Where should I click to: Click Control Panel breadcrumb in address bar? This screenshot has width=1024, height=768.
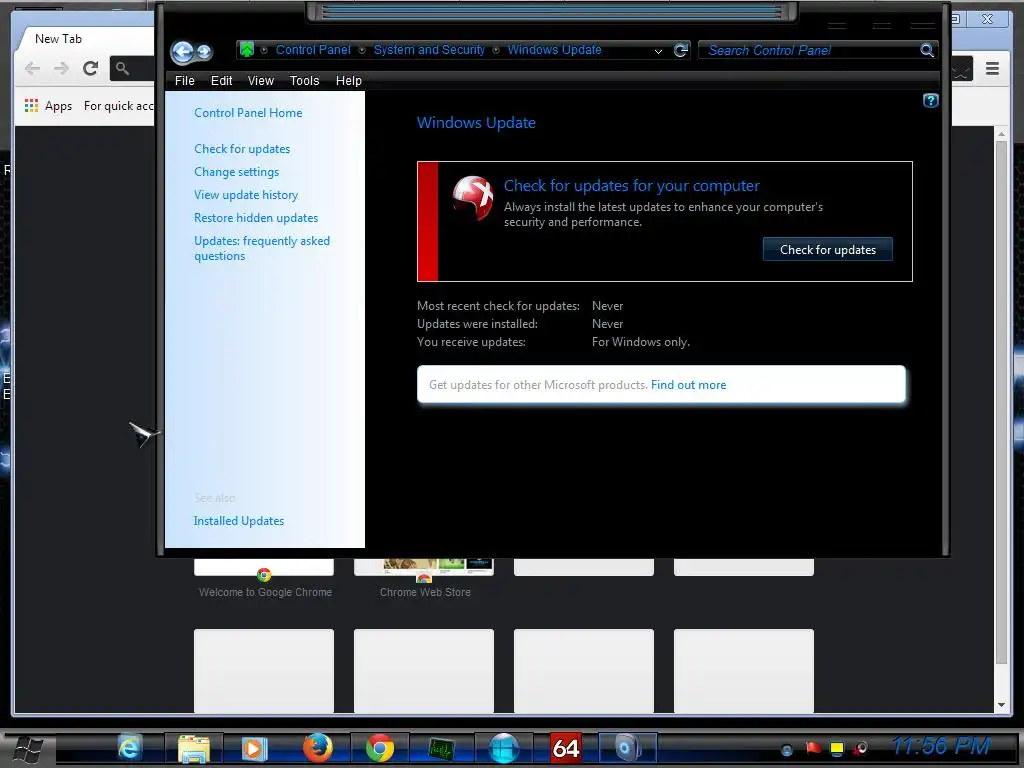pos(313,50)
